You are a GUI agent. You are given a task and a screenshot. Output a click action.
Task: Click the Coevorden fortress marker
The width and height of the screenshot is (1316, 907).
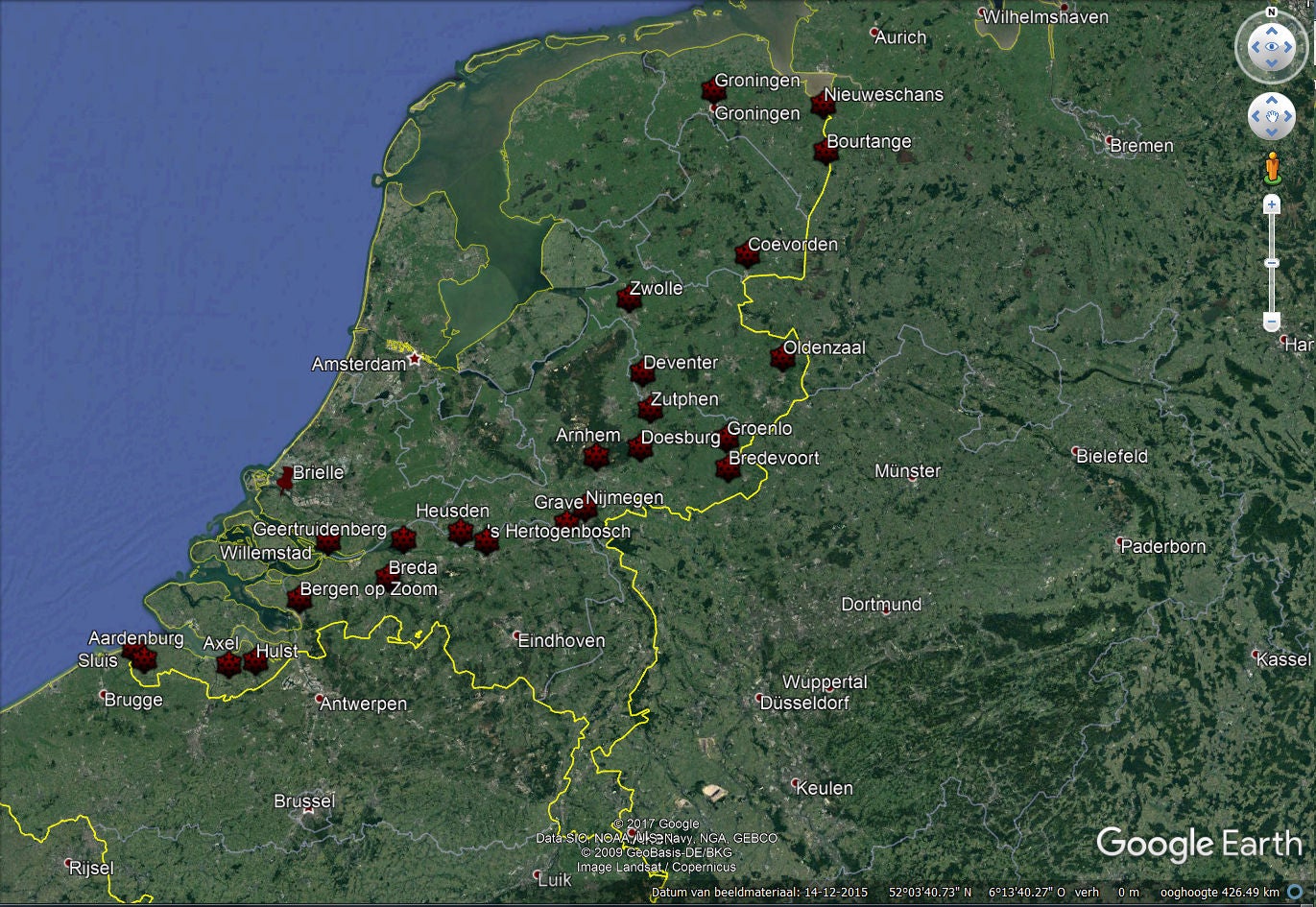tap(747, 254)
